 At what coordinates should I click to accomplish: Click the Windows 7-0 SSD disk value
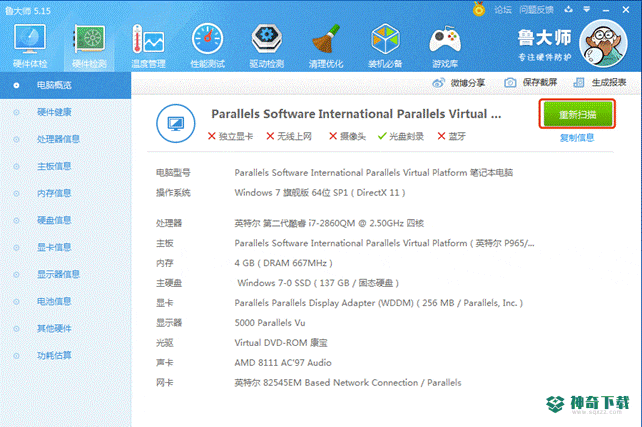pyautogui.click(x=318, y=283)
